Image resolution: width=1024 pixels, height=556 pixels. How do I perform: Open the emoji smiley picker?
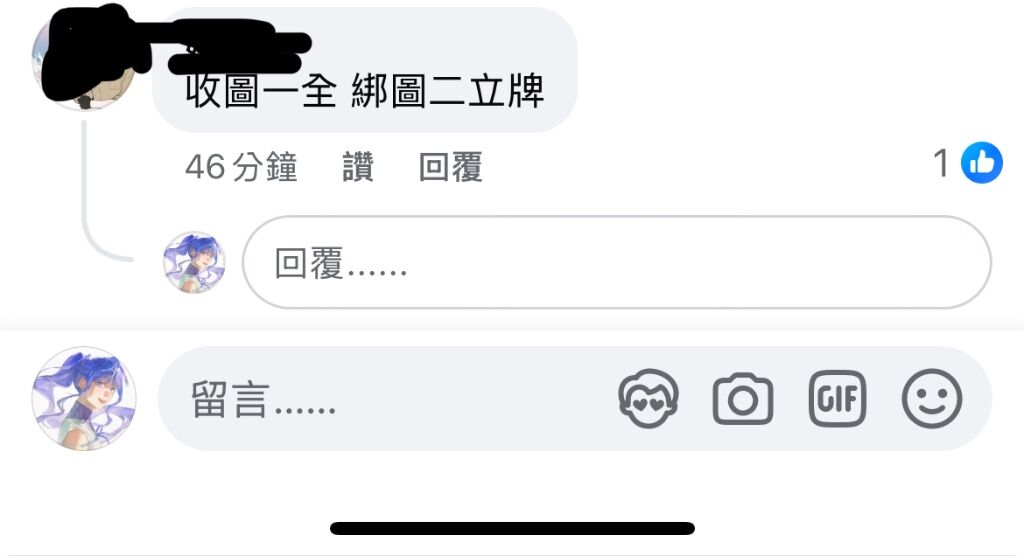coord(932,399)
